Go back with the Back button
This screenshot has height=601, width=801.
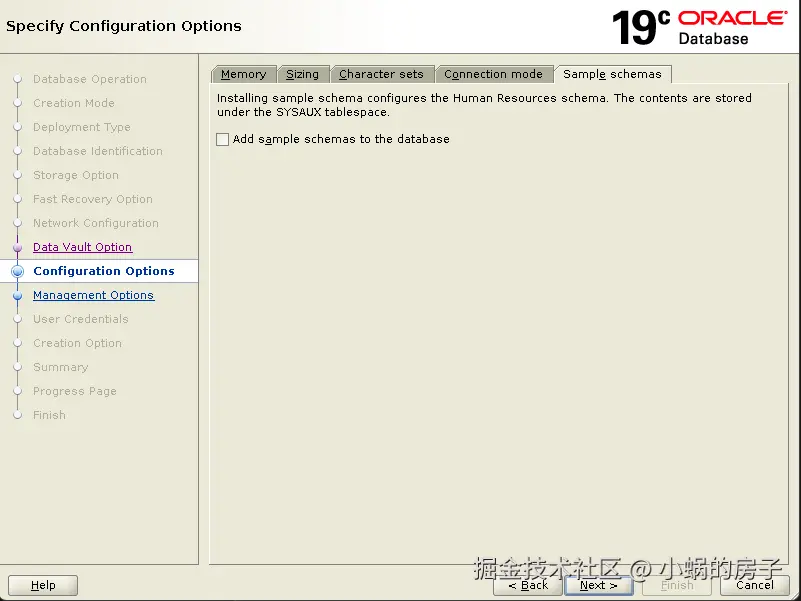528,585
